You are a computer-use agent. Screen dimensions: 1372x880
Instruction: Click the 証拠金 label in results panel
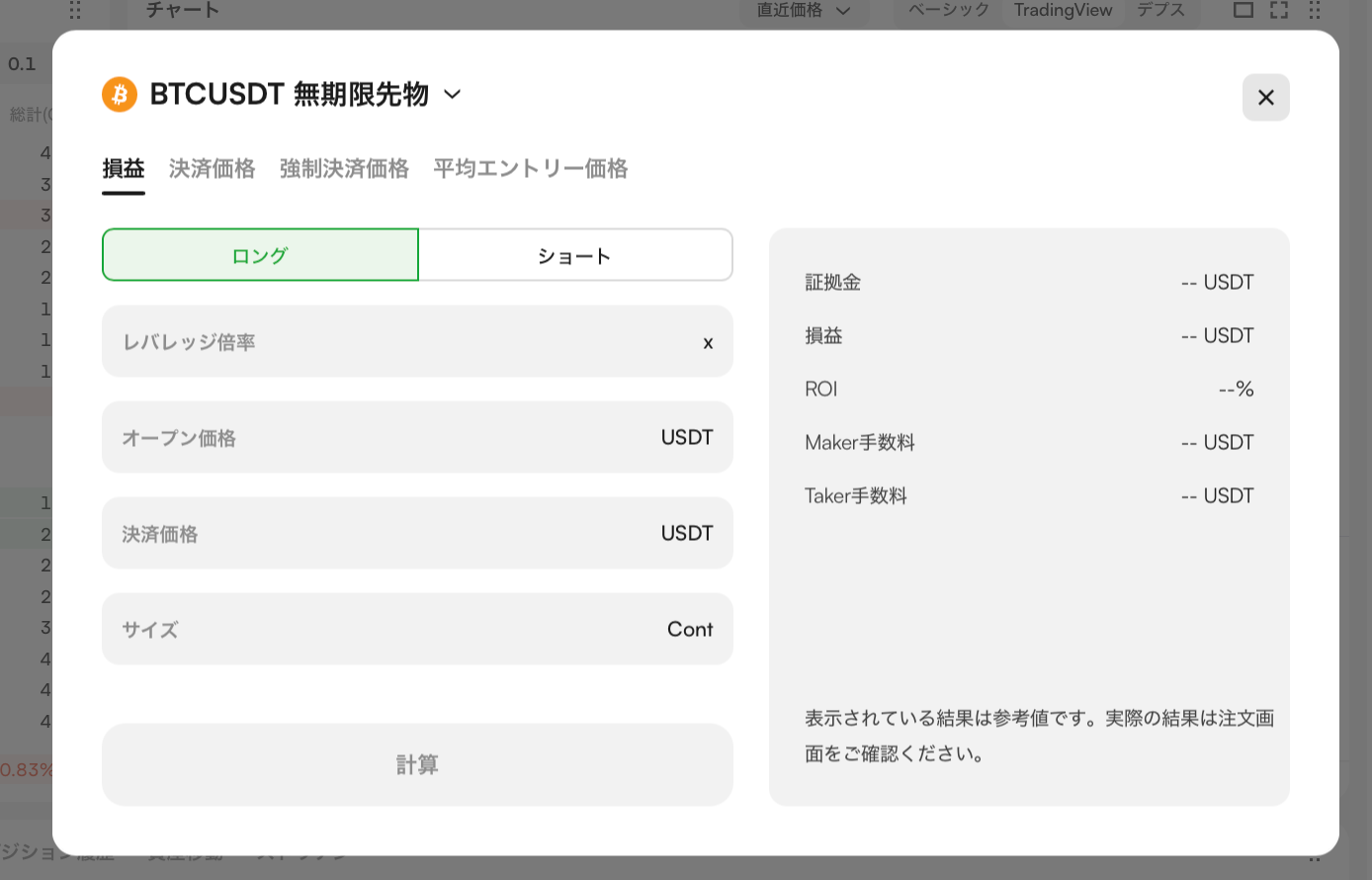tap(833, 283)
